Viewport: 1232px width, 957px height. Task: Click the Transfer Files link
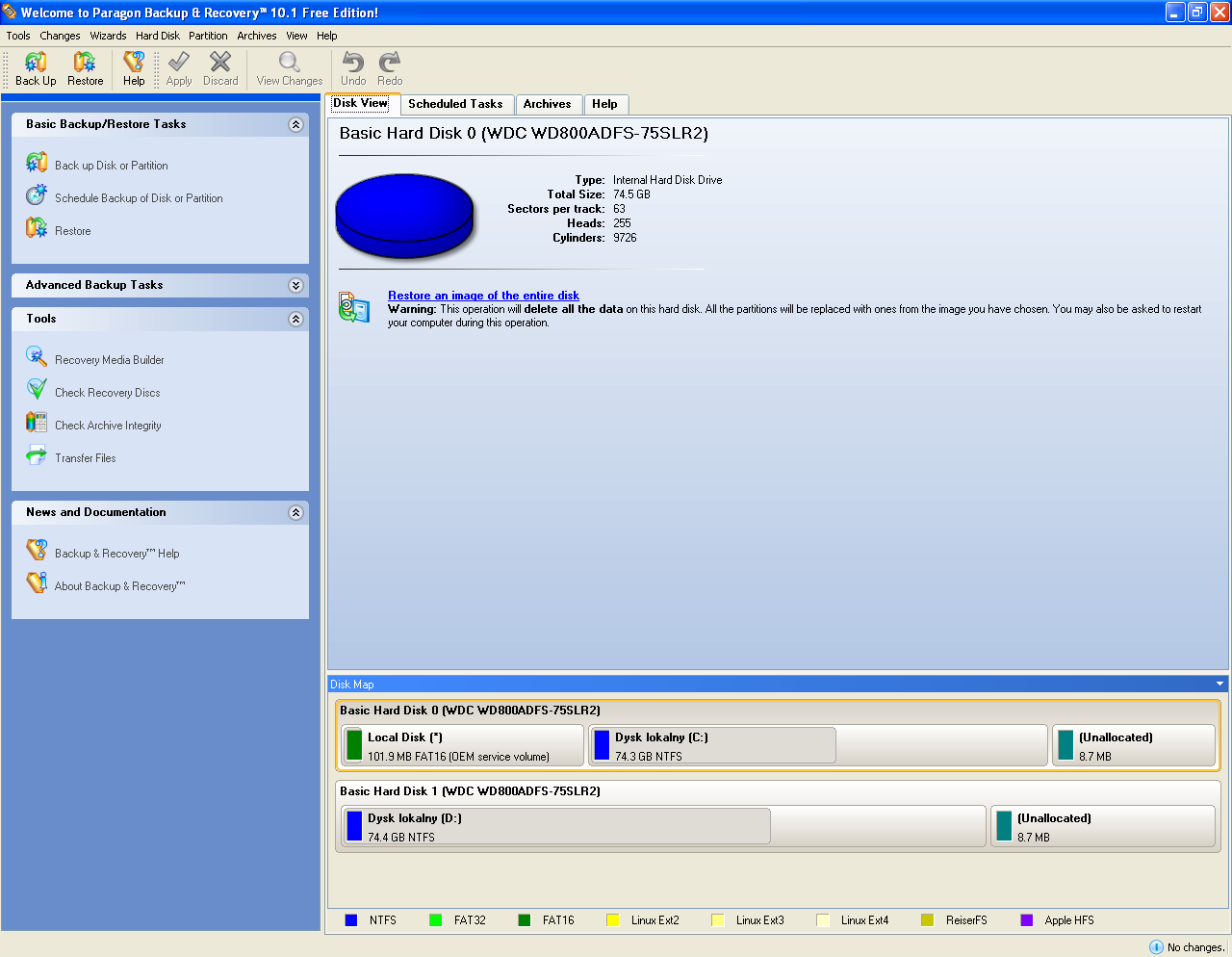click(x=86, y=458)
